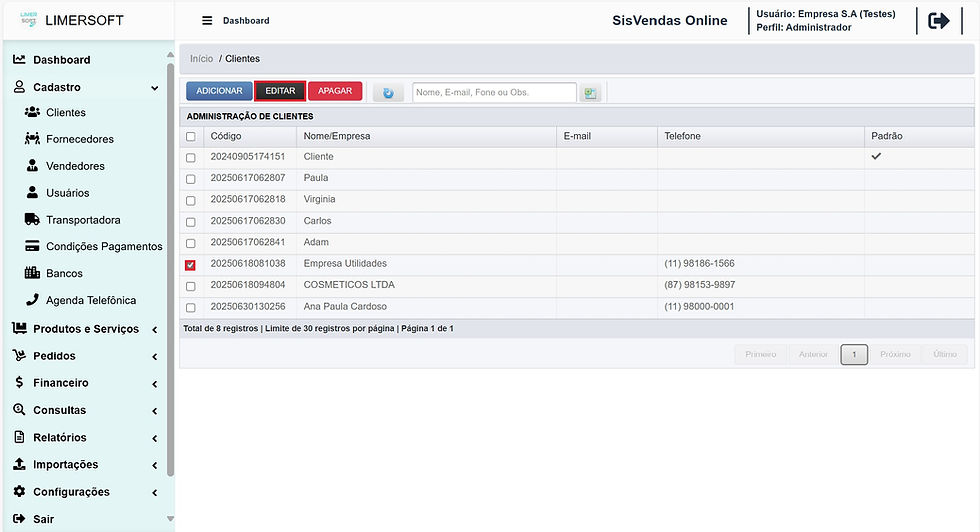The image size is (980, 532).
Task: Check the box for row Paula
Action: tap(191, 179)
